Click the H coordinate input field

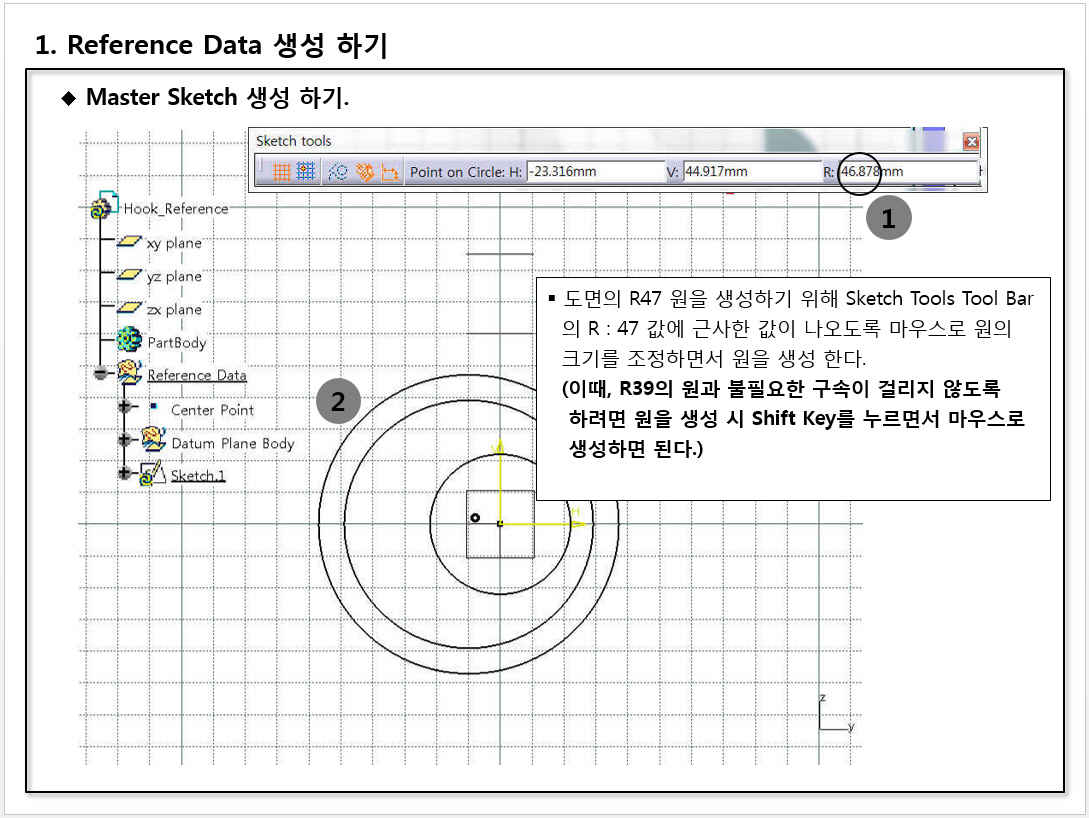pyautogui.click(x=594, y=172)
